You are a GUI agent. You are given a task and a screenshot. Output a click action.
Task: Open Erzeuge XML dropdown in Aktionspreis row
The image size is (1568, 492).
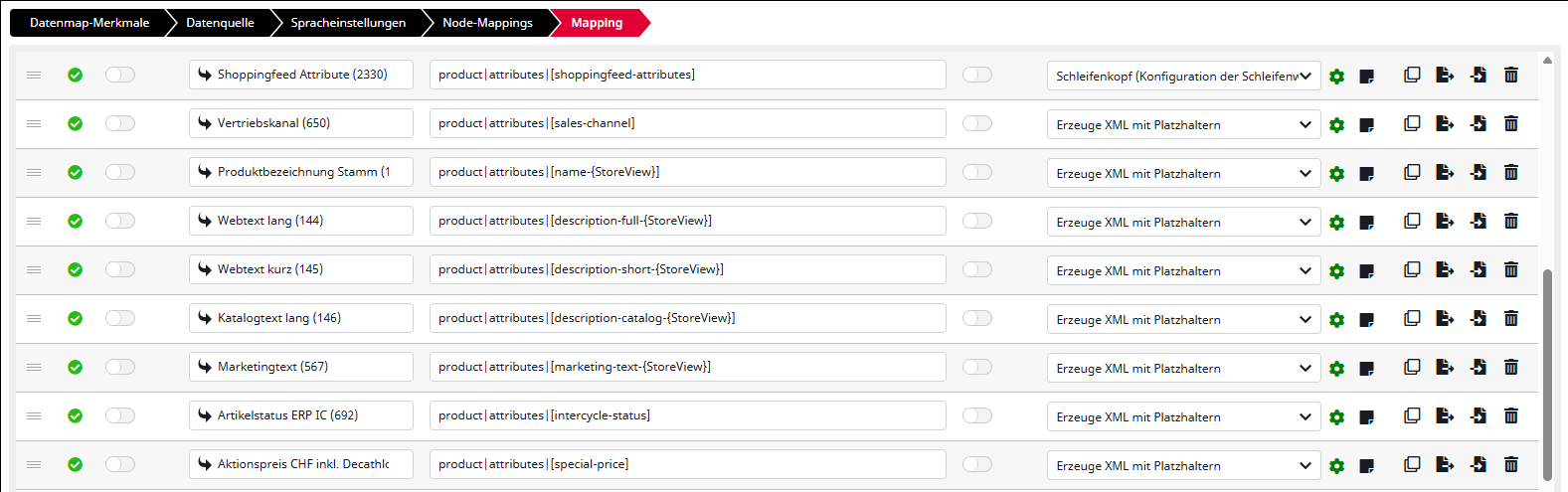[x=1183, y=465]
